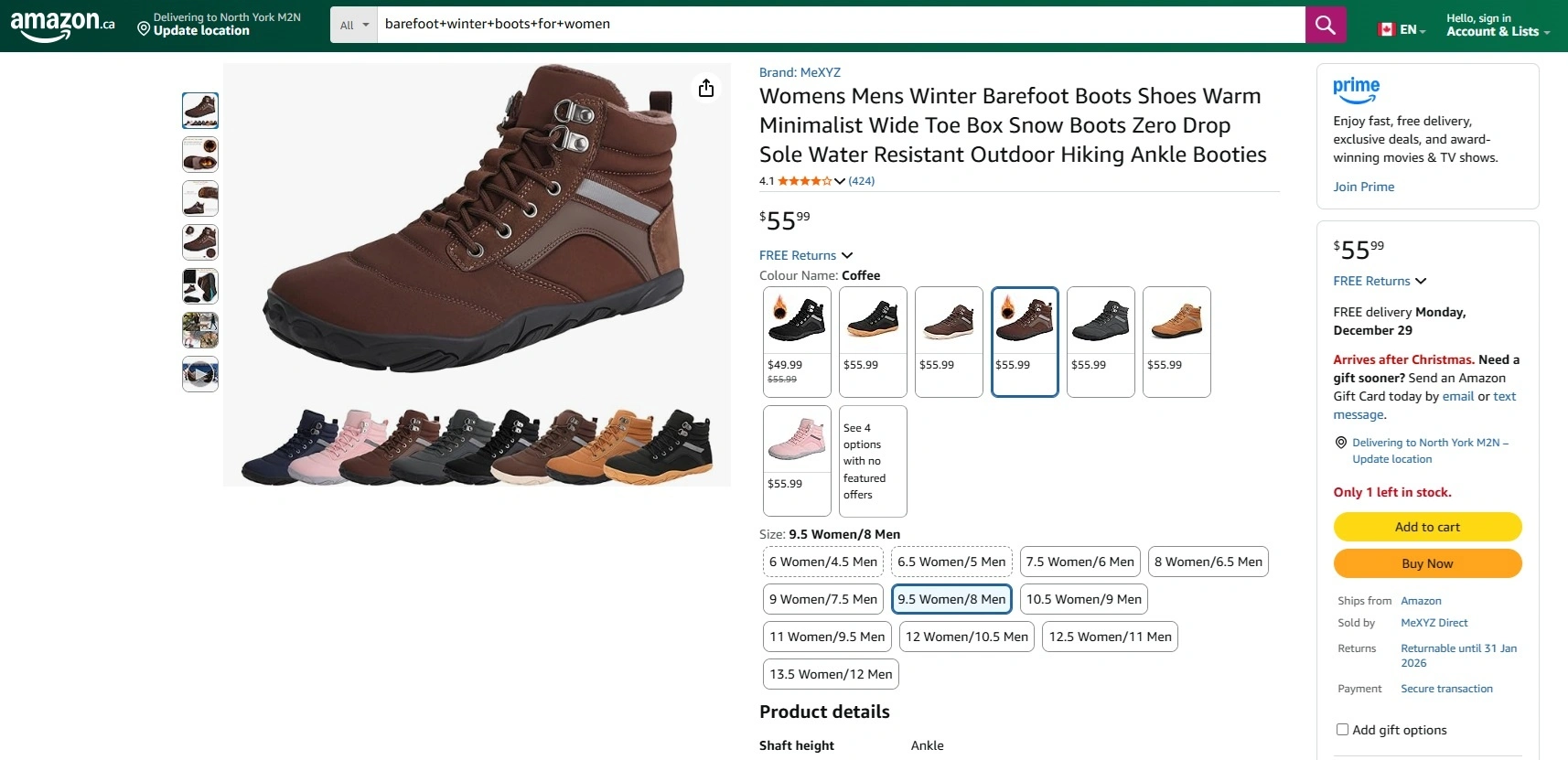Select size 10.5 Women/9 Men
Screen dimensions: 1568x760
(x=1083, y=599)
